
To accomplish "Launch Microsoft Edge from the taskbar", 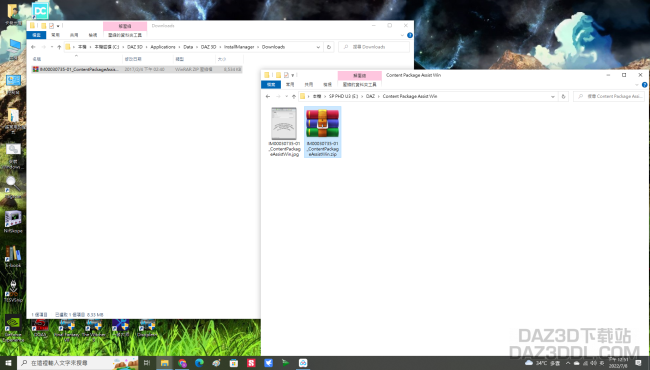I will click(199, 363).
